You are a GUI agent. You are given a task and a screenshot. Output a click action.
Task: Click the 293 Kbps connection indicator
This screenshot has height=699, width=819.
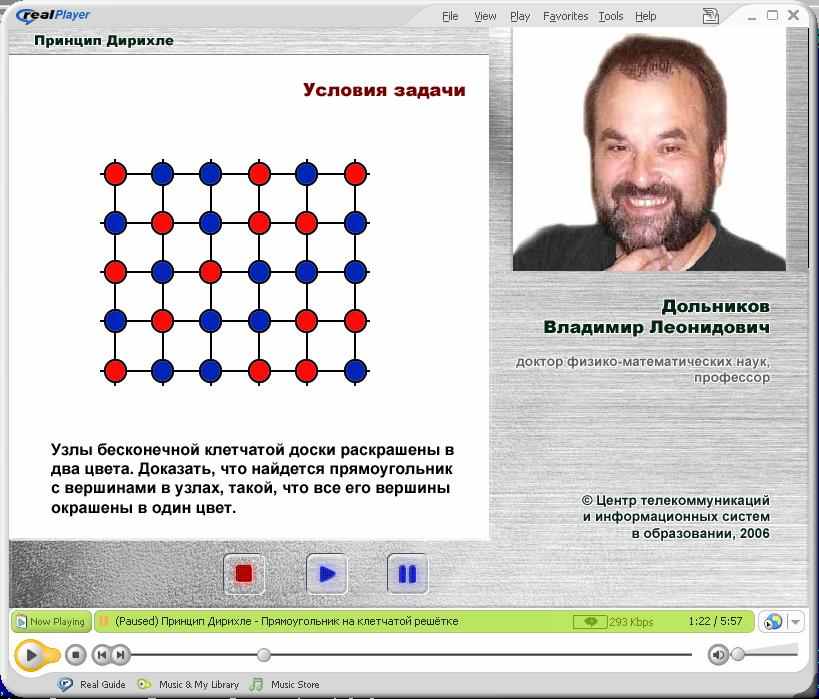614,622
